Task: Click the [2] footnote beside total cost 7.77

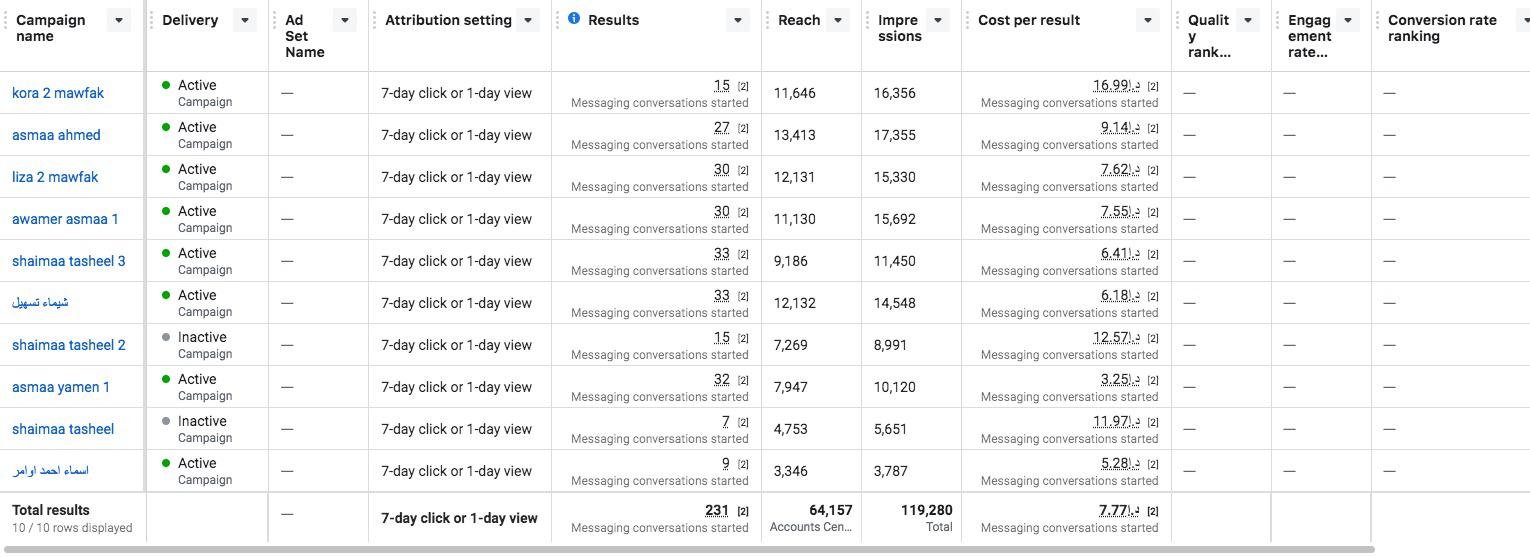Action: [x=1153, y=511]
